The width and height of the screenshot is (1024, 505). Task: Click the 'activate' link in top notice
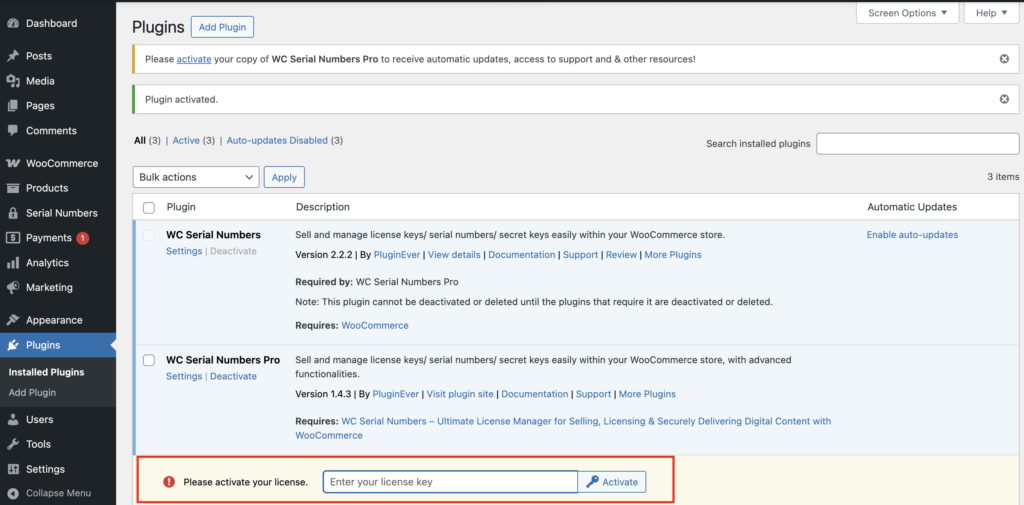[194, 59]
